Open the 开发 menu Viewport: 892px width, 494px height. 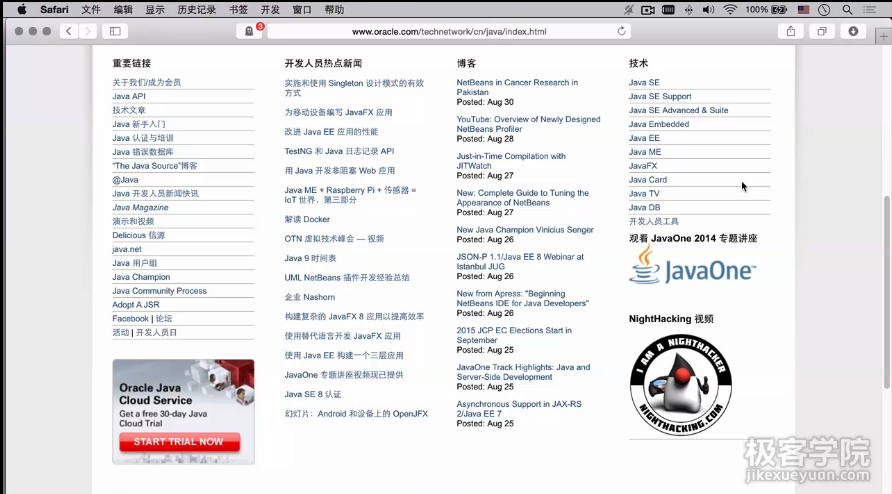click(270, 10)
